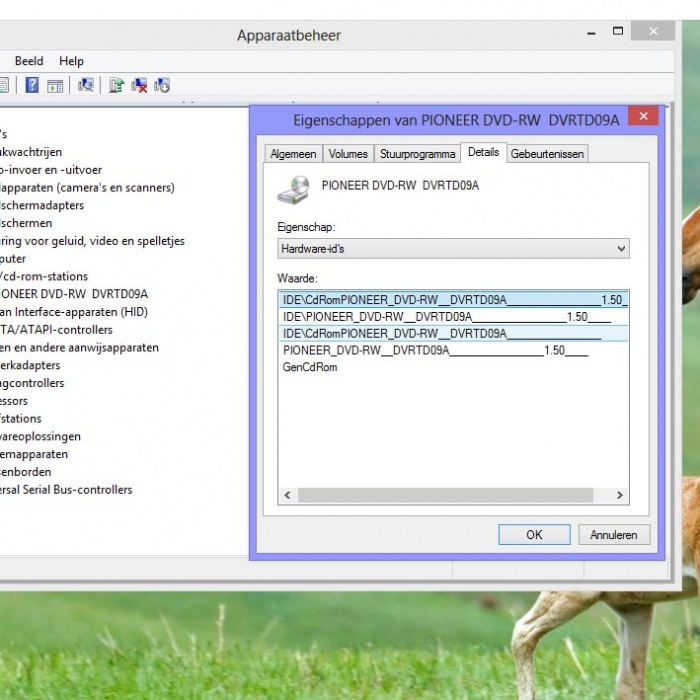The height and width of the screenshot is (700, 700).
Task: Open the Eigenschap dropdown showing Hardware-id's
Action: tap(453, 248)
